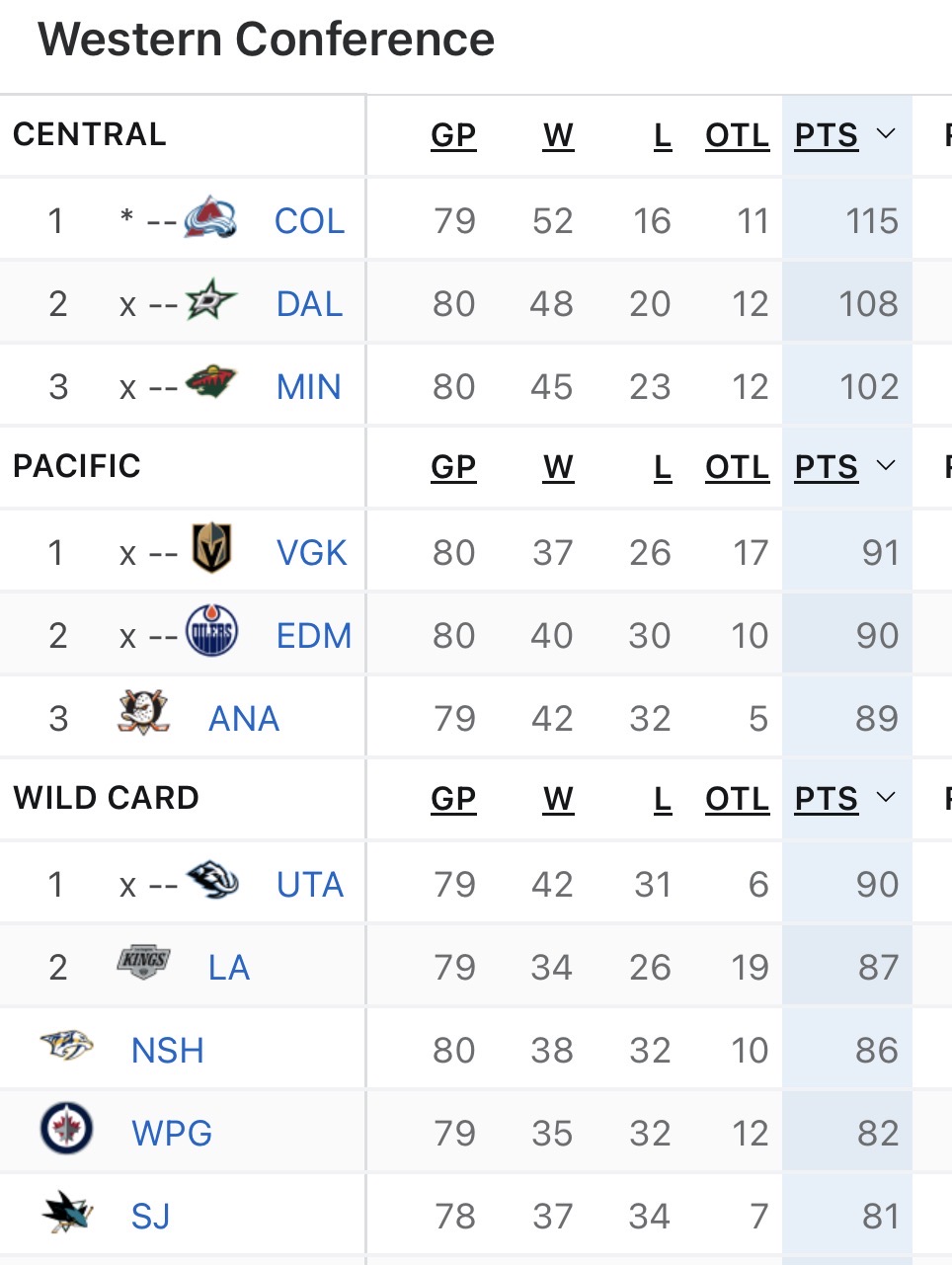Click the Edmonton Oilers logo
This screenshot has width=952, height=1265.
point(211,632)
